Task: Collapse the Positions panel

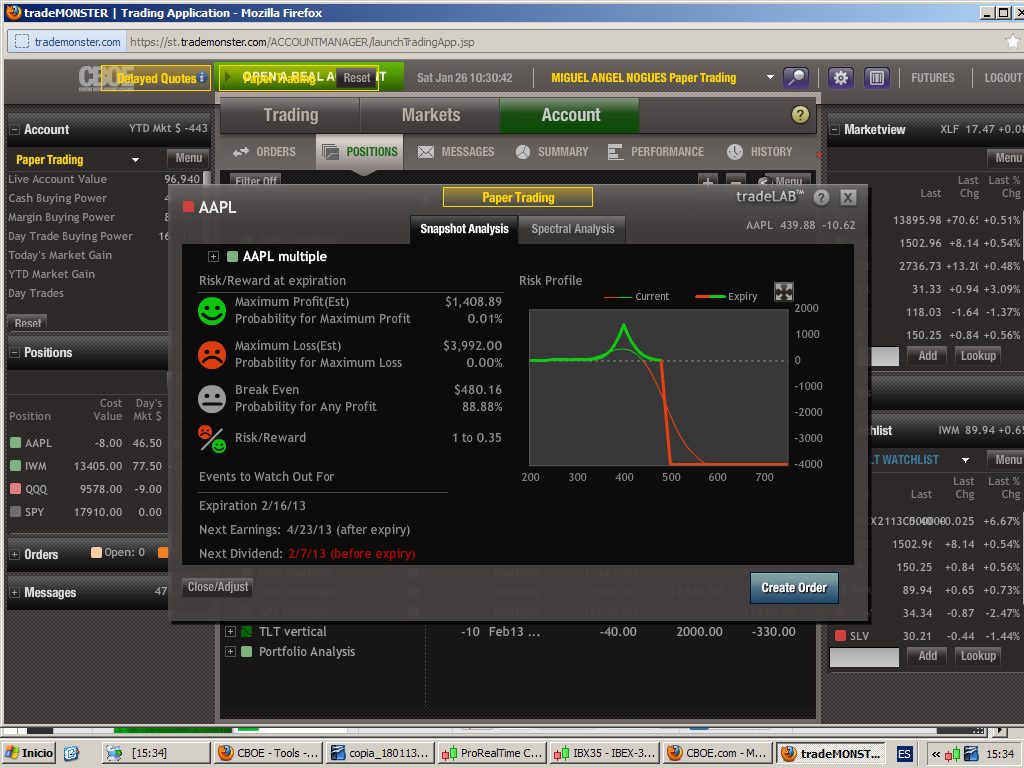Action: (x=14, y=353)
